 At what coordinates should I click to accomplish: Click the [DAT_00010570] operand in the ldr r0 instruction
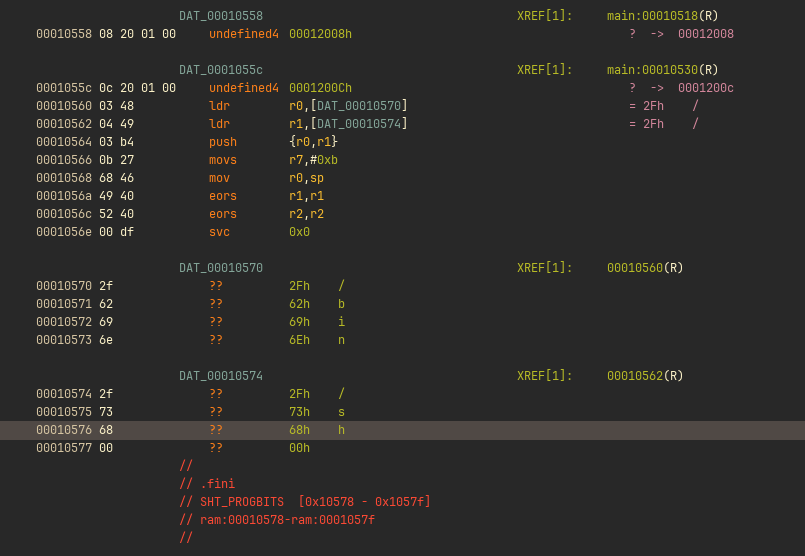pos(360,106)
